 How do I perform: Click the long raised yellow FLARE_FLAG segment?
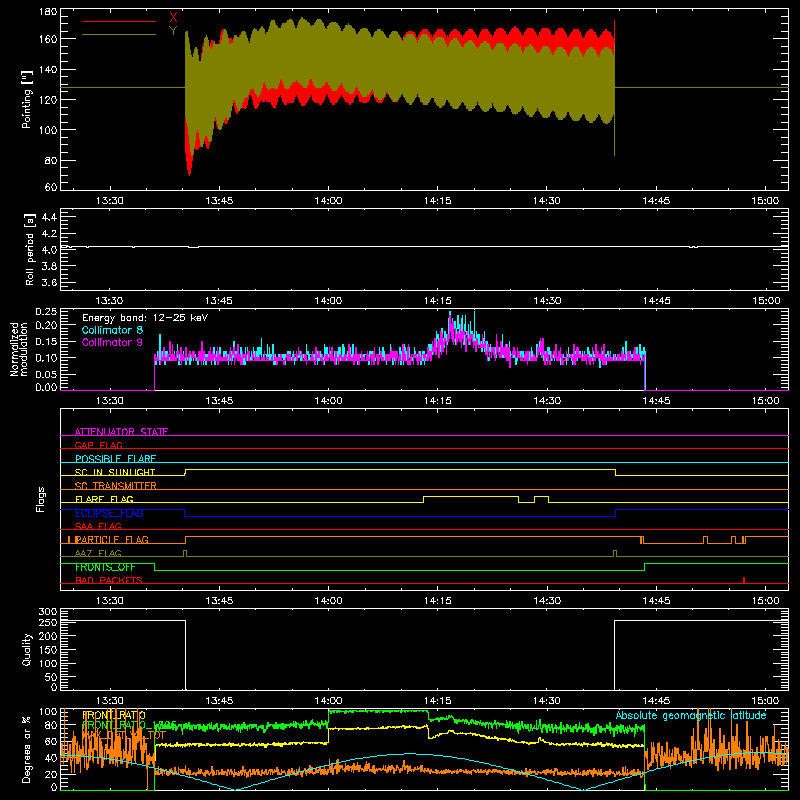(471, 496)
